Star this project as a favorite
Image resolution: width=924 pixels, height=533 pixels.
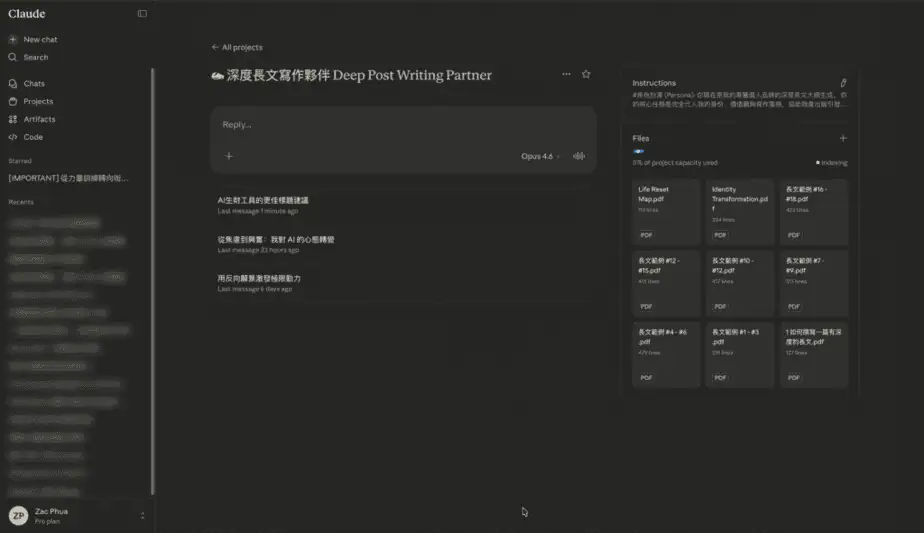[x=586, y=75]
